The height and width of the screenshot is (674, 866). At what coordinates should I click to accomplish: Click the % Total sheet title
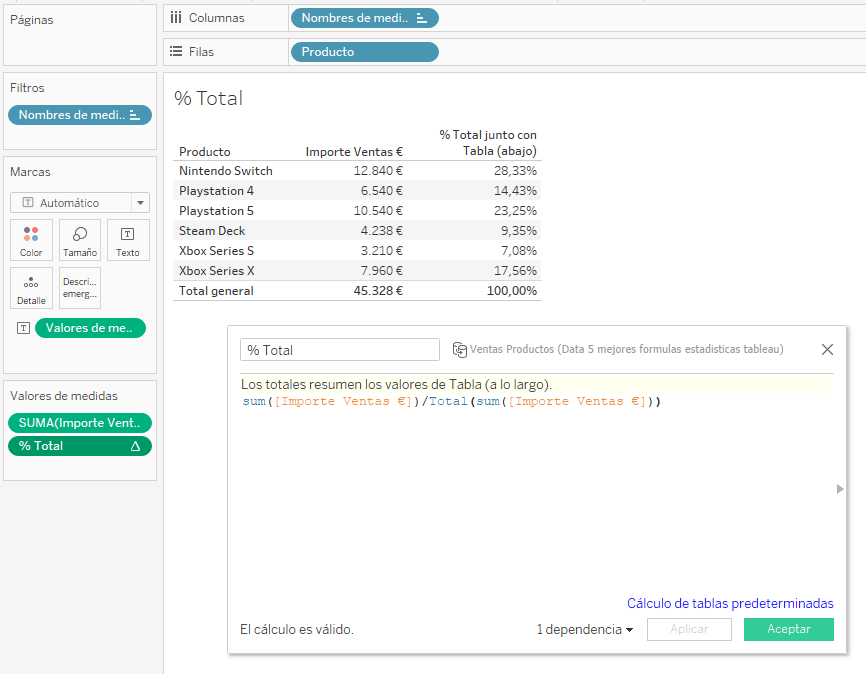[x=208, y=98]
